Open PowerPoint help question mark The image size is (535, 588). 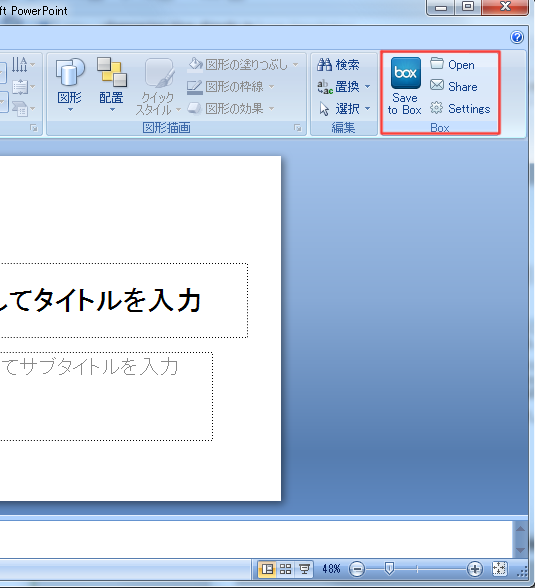(517, 37)
